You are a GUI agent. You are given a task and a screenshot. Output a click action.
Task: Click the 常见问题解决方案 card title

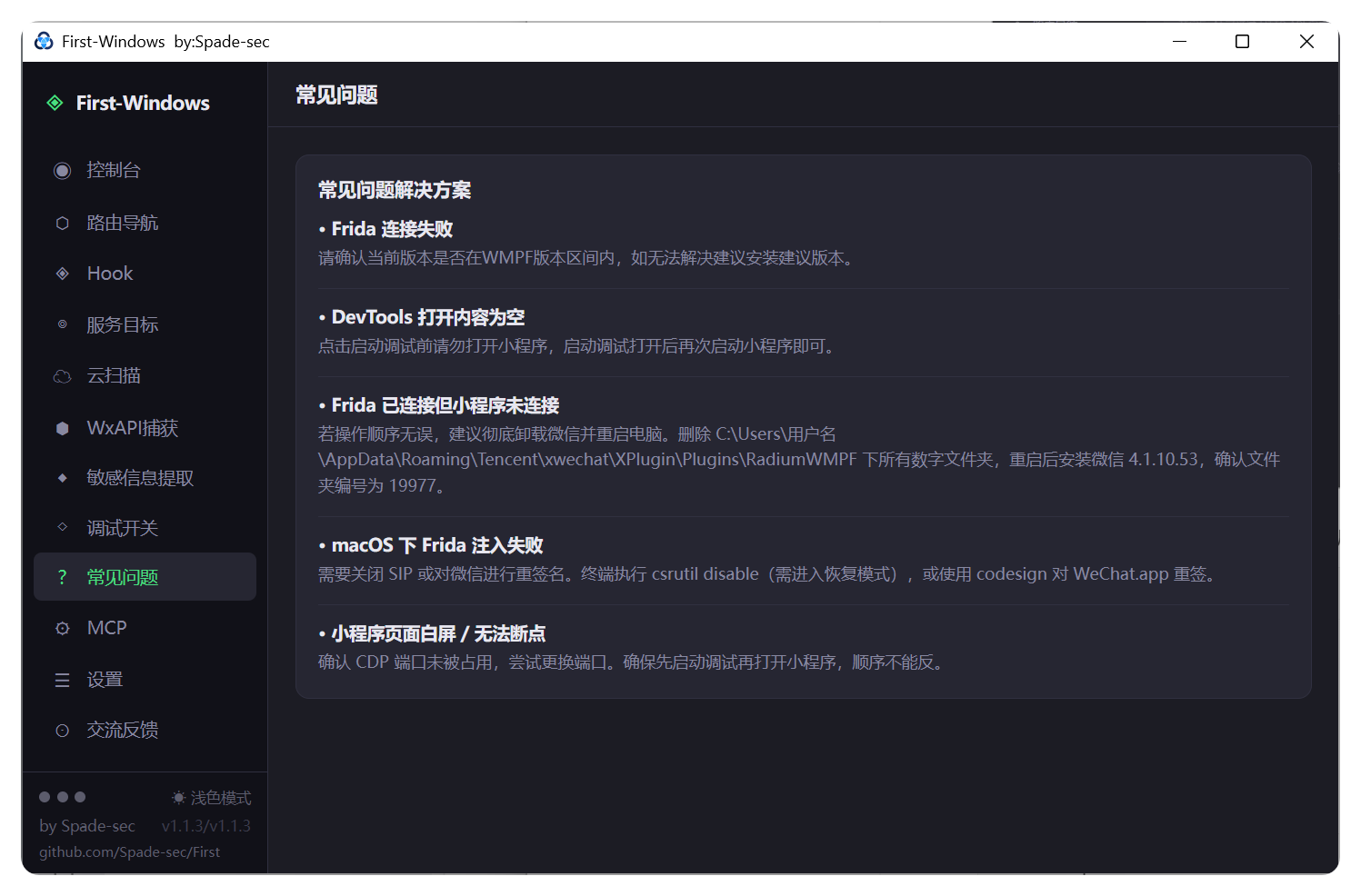click(x=395, y=190)
